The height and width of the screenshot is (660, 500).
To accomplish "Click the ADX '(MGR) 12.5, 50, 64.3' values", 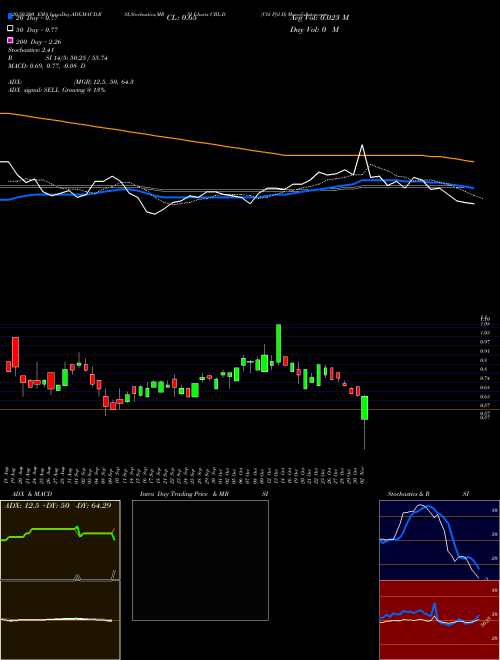I will point(104,82).
